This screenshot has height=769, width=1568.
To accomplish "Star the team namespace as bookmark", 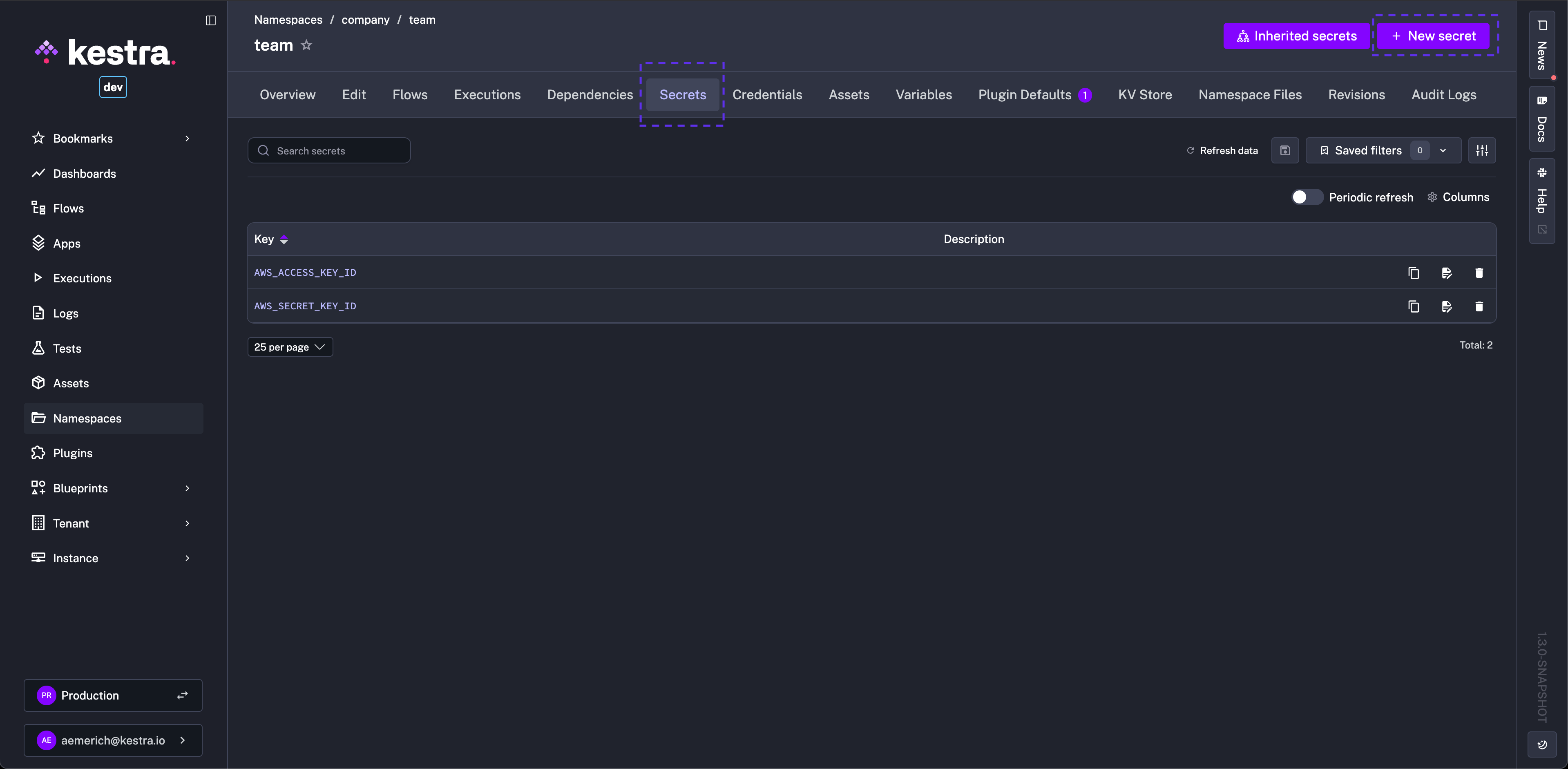I will tap(306, 45).
